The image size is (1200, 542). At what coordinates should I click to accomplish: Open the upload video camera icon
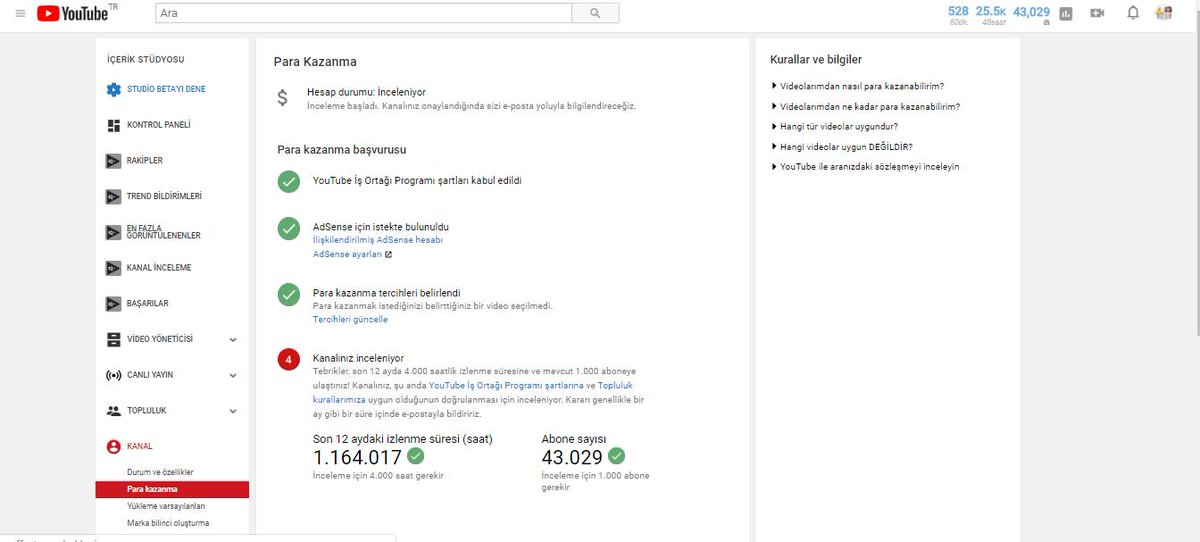click(x=1097, y=13)
